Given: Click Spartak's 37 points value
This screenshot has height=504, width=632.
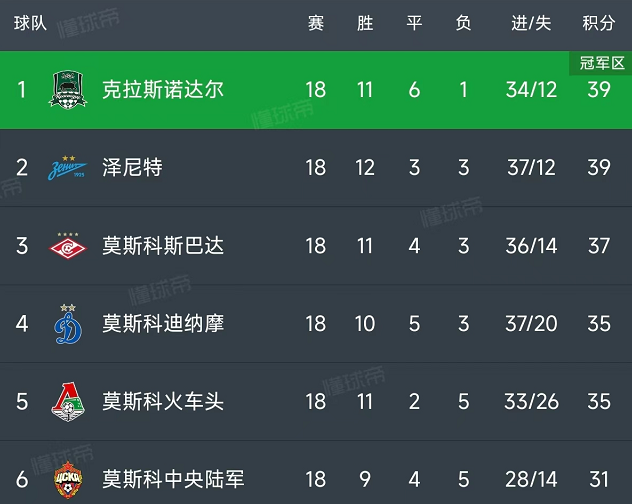Looking at the screenshot, I should pos(598,246).
